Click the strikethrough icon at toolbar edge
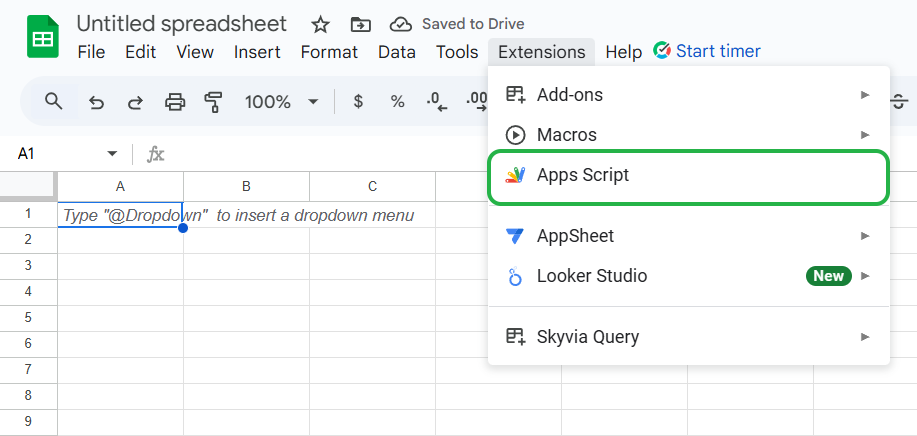917x436 pixels. click(x=898, y=102)
